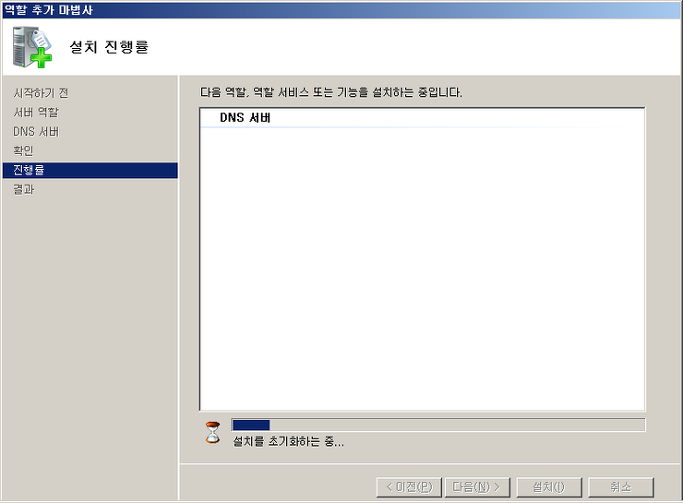The image size is (683, 503).
Task: Click the installing roles description text
Action: click(x=331, y=92)
